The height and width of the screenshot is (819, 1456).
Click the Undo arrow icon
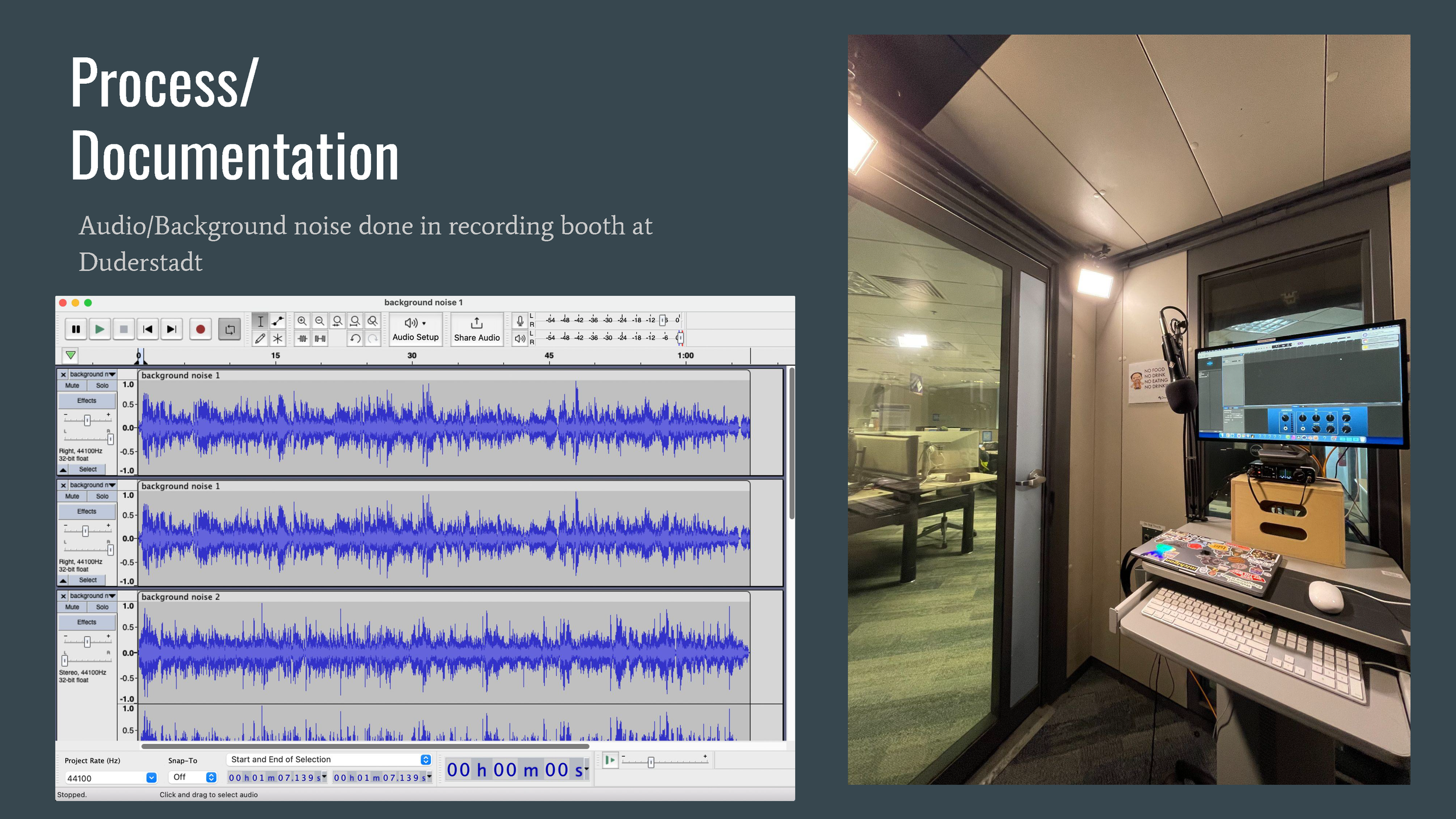[x=355, y=338]
